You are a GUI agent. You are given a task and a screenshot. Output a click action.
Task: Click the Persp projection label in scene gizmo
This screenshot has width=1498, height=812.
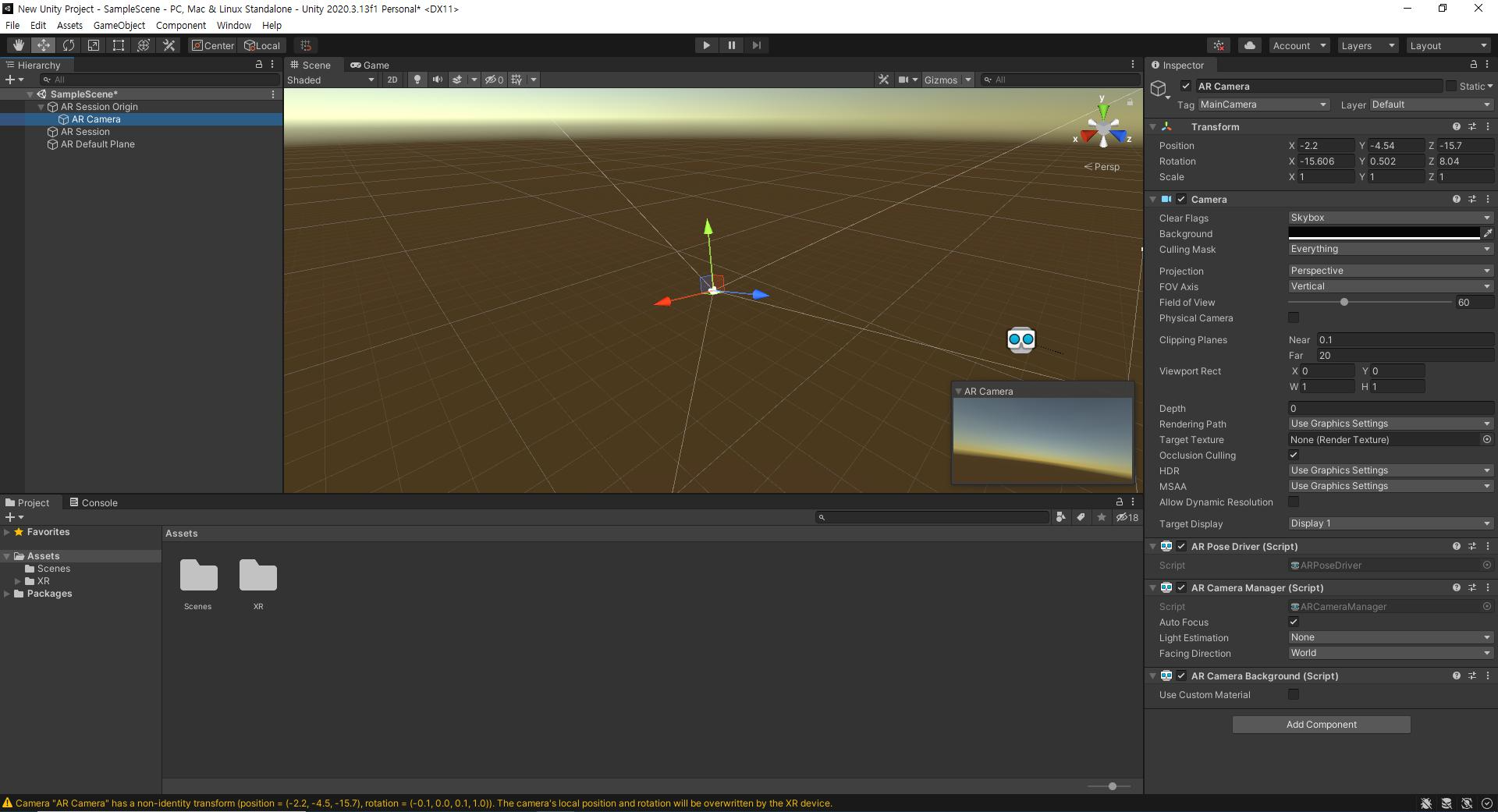click(x=1102, y=167)
